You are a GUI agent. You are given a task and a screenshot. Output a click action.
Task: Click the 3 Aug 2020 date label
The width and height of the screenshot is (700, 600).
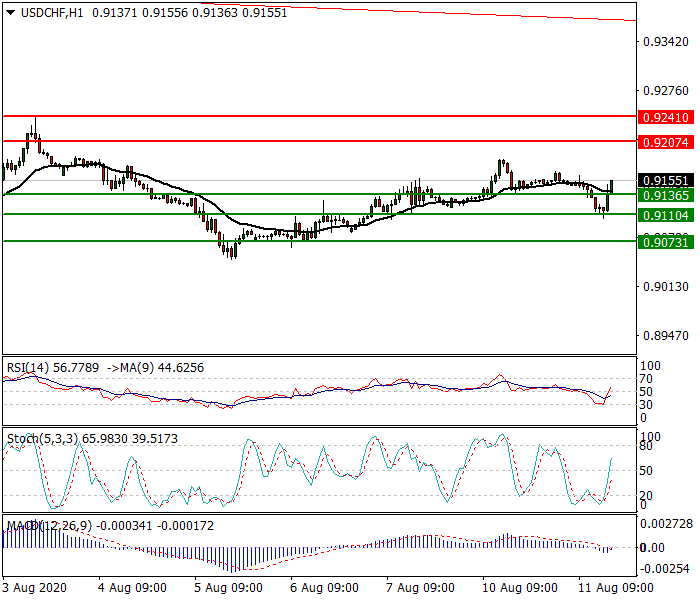[x=34, y=588]
